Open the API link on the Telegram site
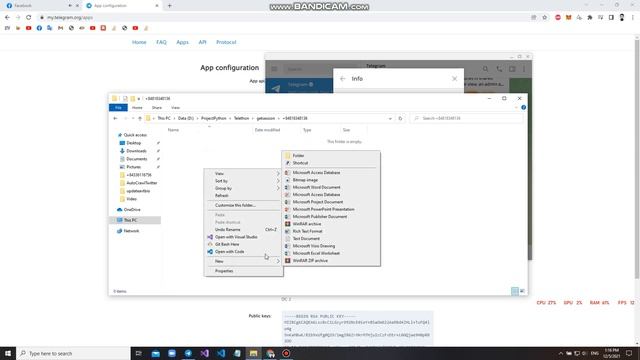 point(202,42)
